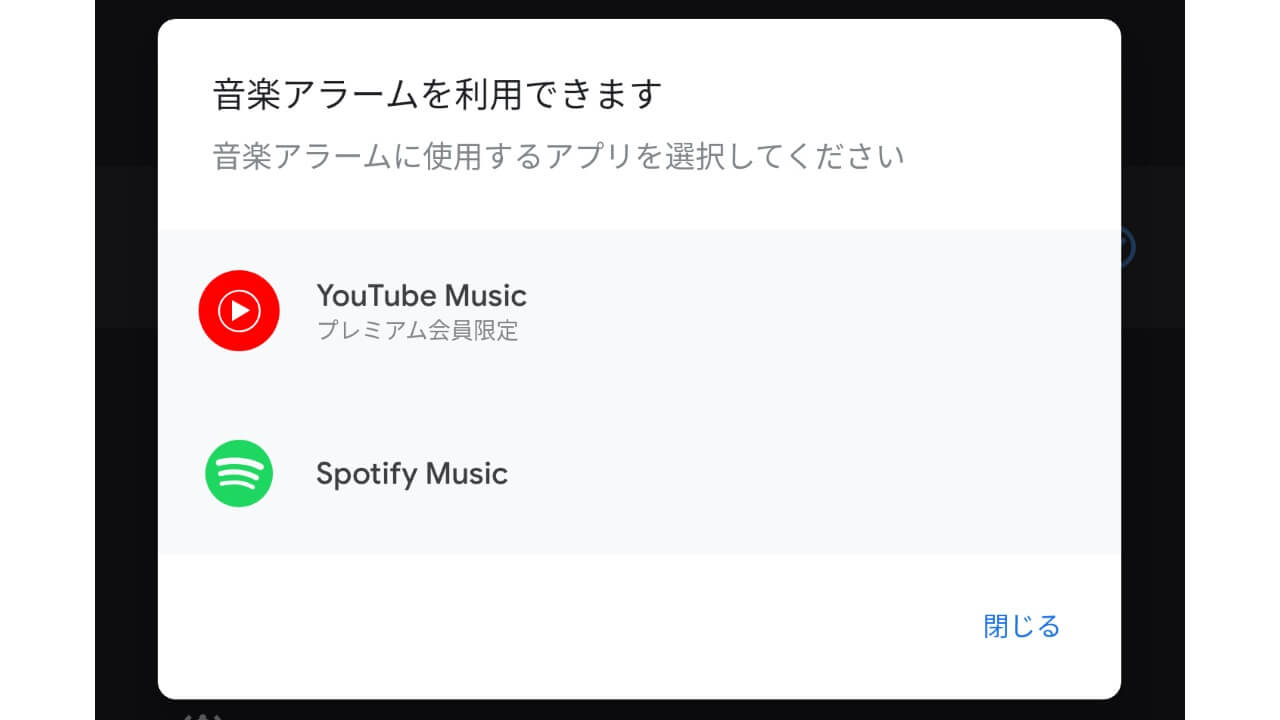Screen dimensions: 1280x720
Task: Tap empty space right of Spotify Music label
Action: click(800, 473)
